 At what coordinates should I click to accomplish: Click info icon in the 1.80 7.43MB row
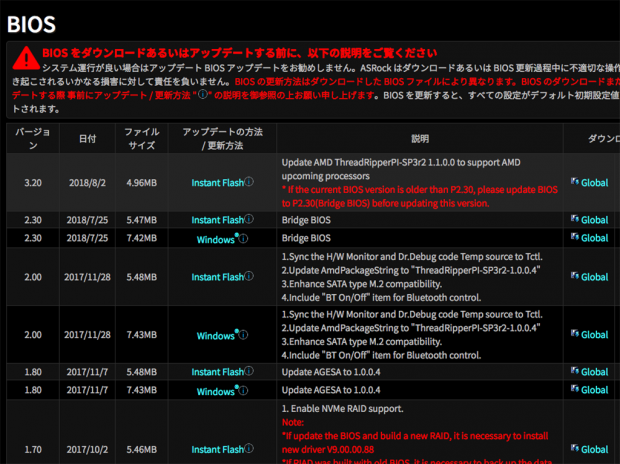tap(244, 391)
